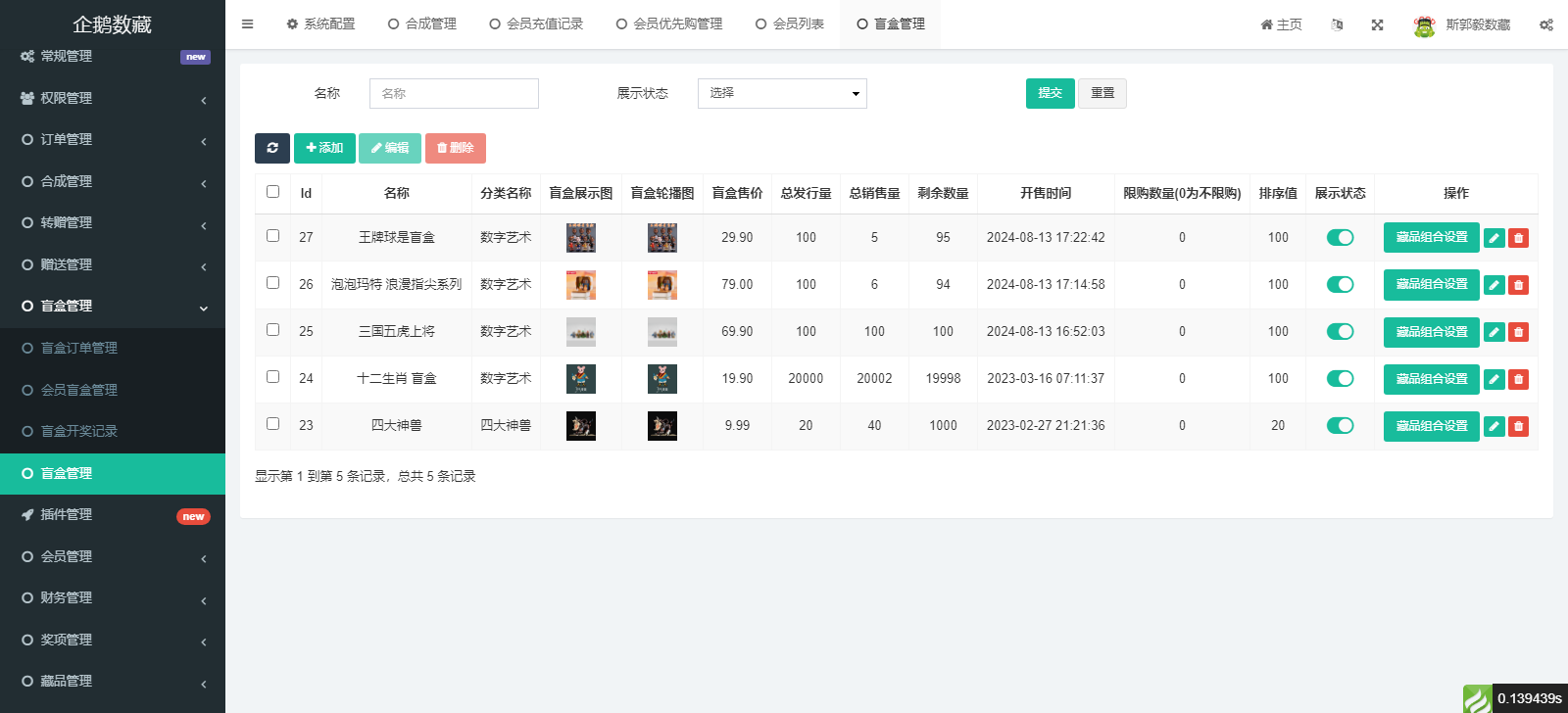Delete the 十二生肖 盲盒 row via trash icon

pyautogui.click(x=1518, y=379)
